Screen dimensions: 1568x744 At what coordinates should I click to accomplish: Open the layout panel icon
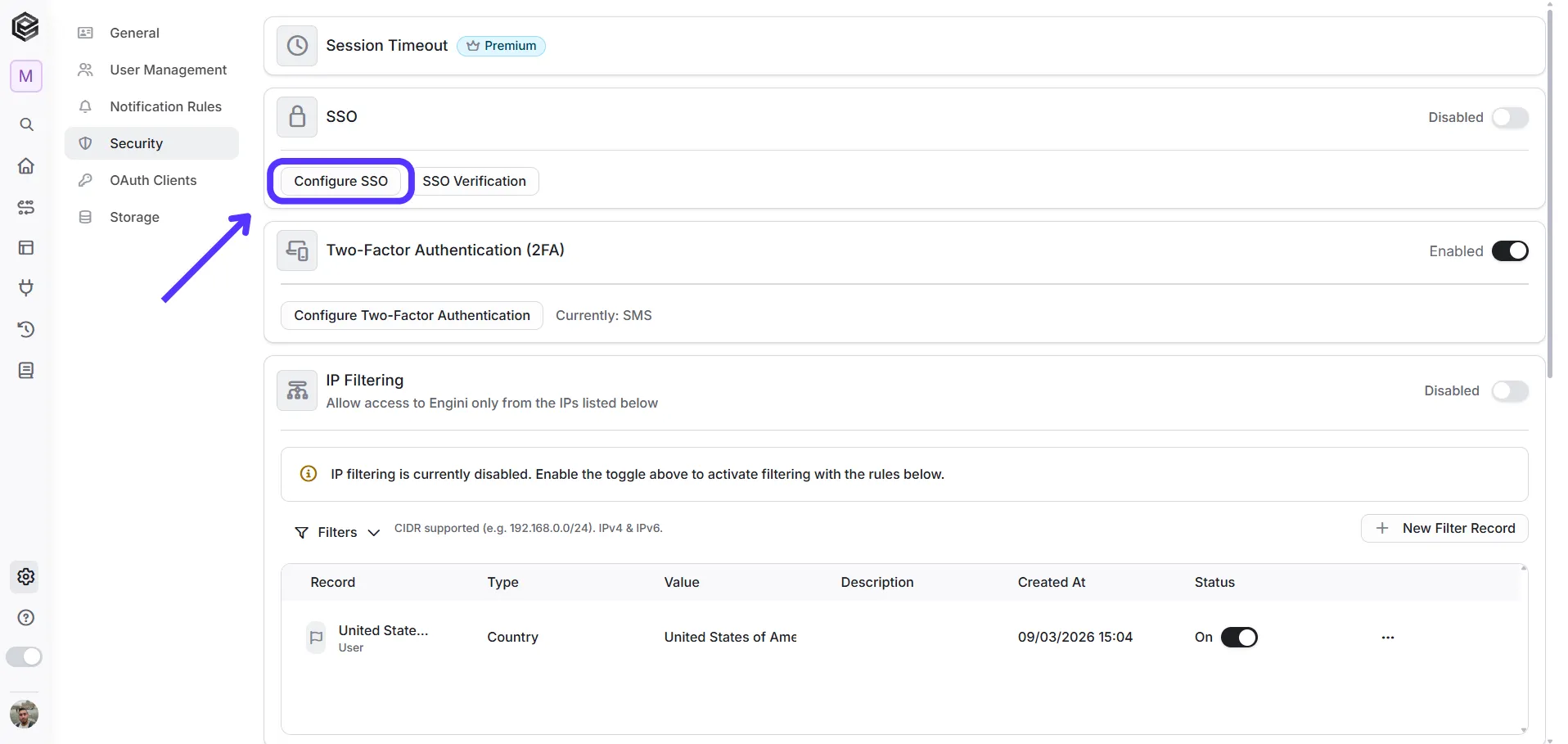pyautogui.click(x=26, y=247)
